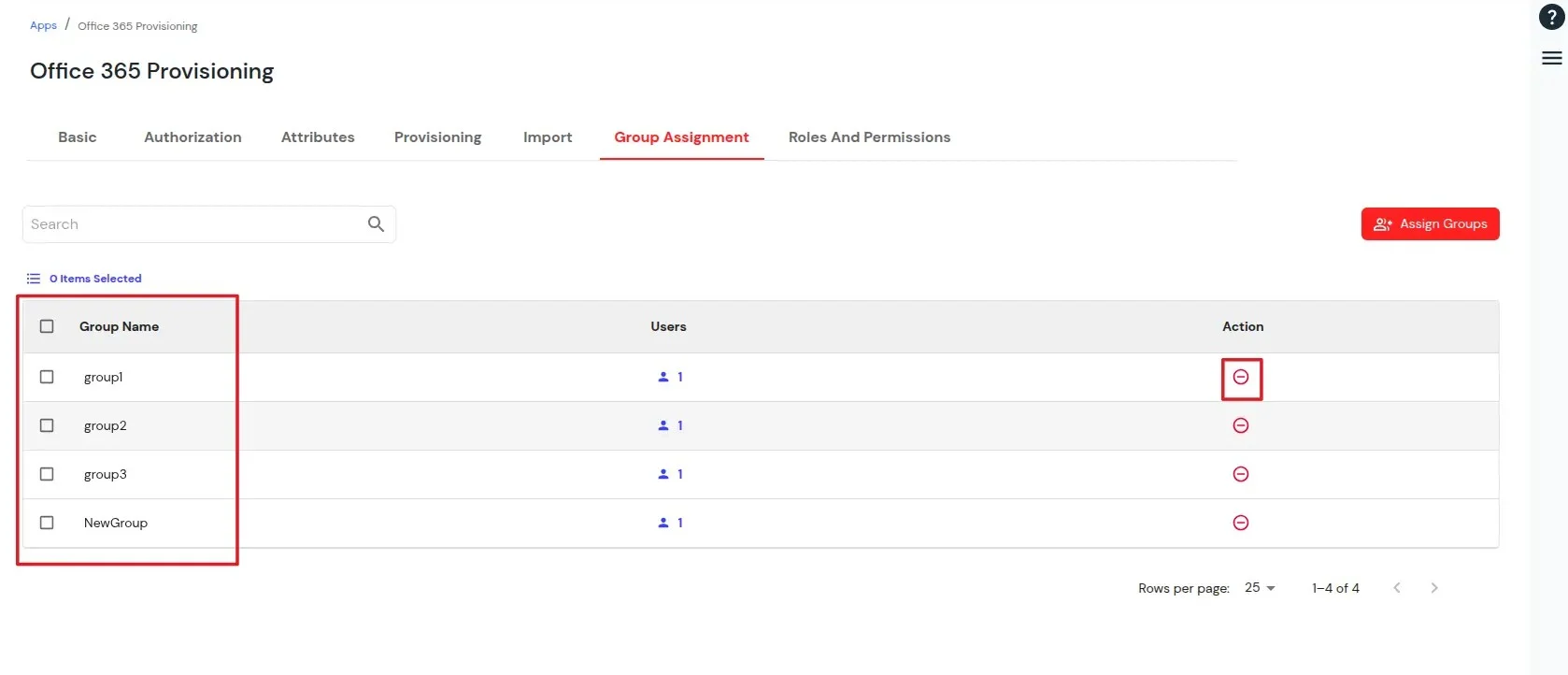Select the NewGroup name text

click(116, 523)
